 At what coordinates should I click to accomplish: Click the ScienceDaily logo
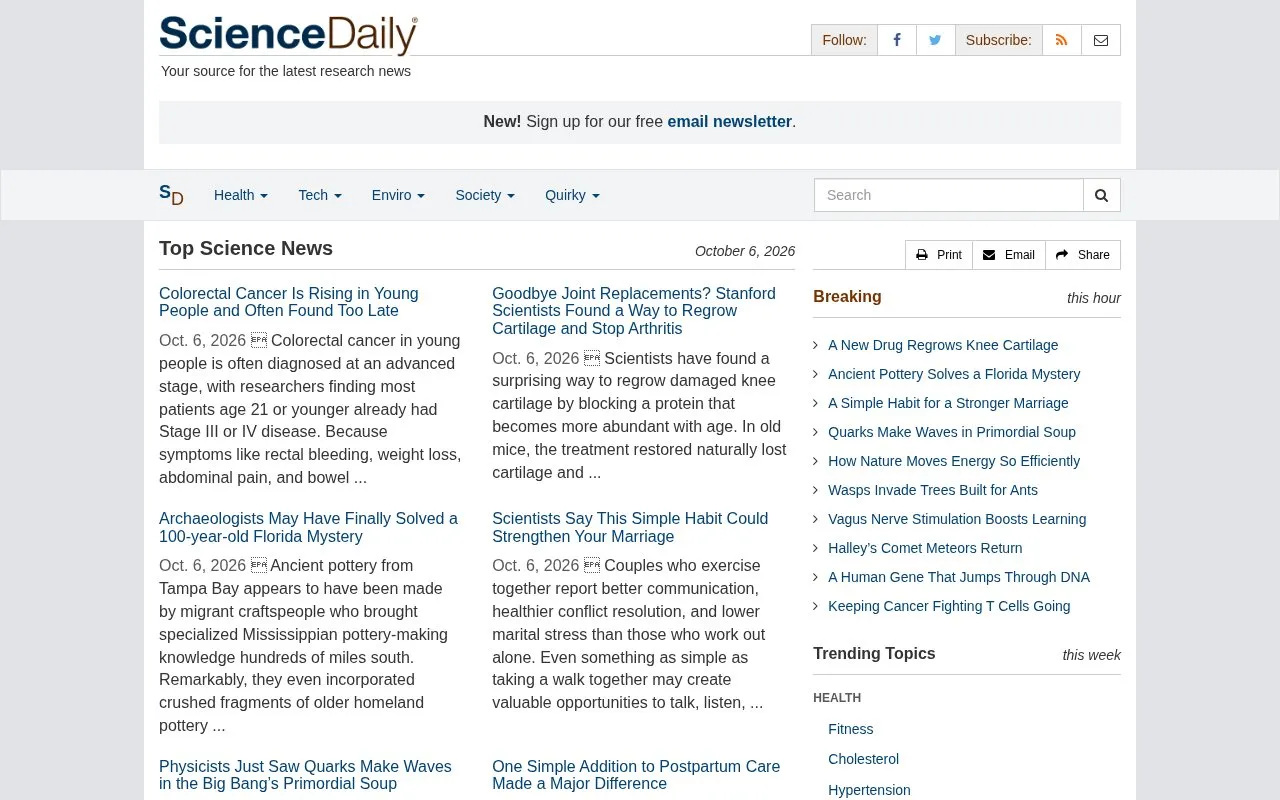pyautogui.click(x=288, y=34)
